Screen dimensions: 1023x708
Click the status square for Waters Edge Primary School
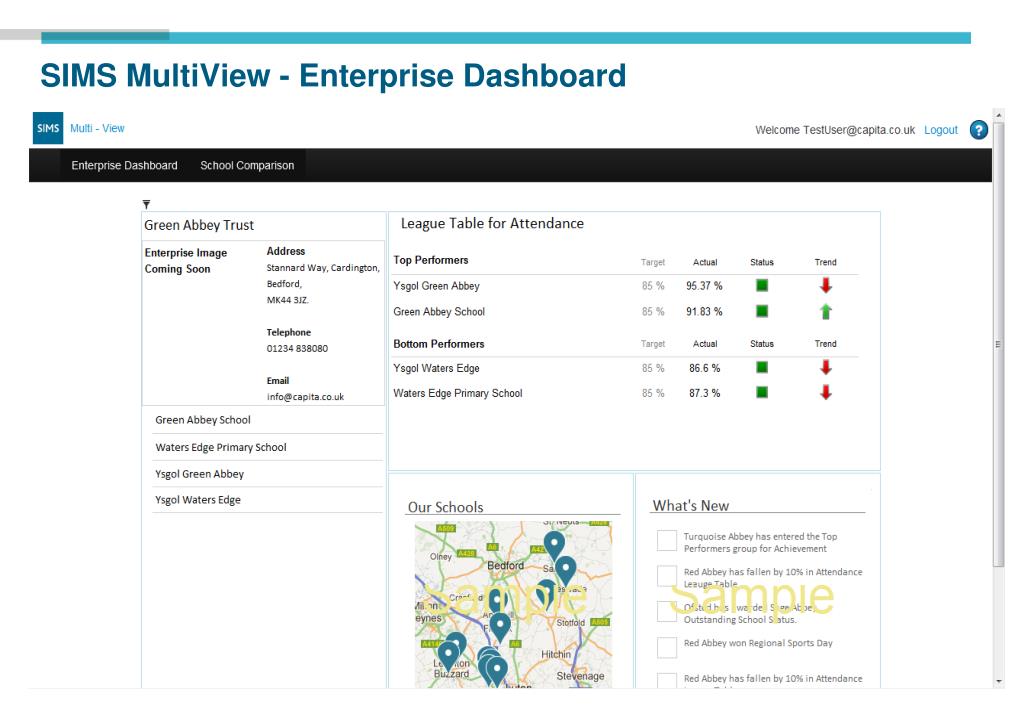(x=761, y=392)
